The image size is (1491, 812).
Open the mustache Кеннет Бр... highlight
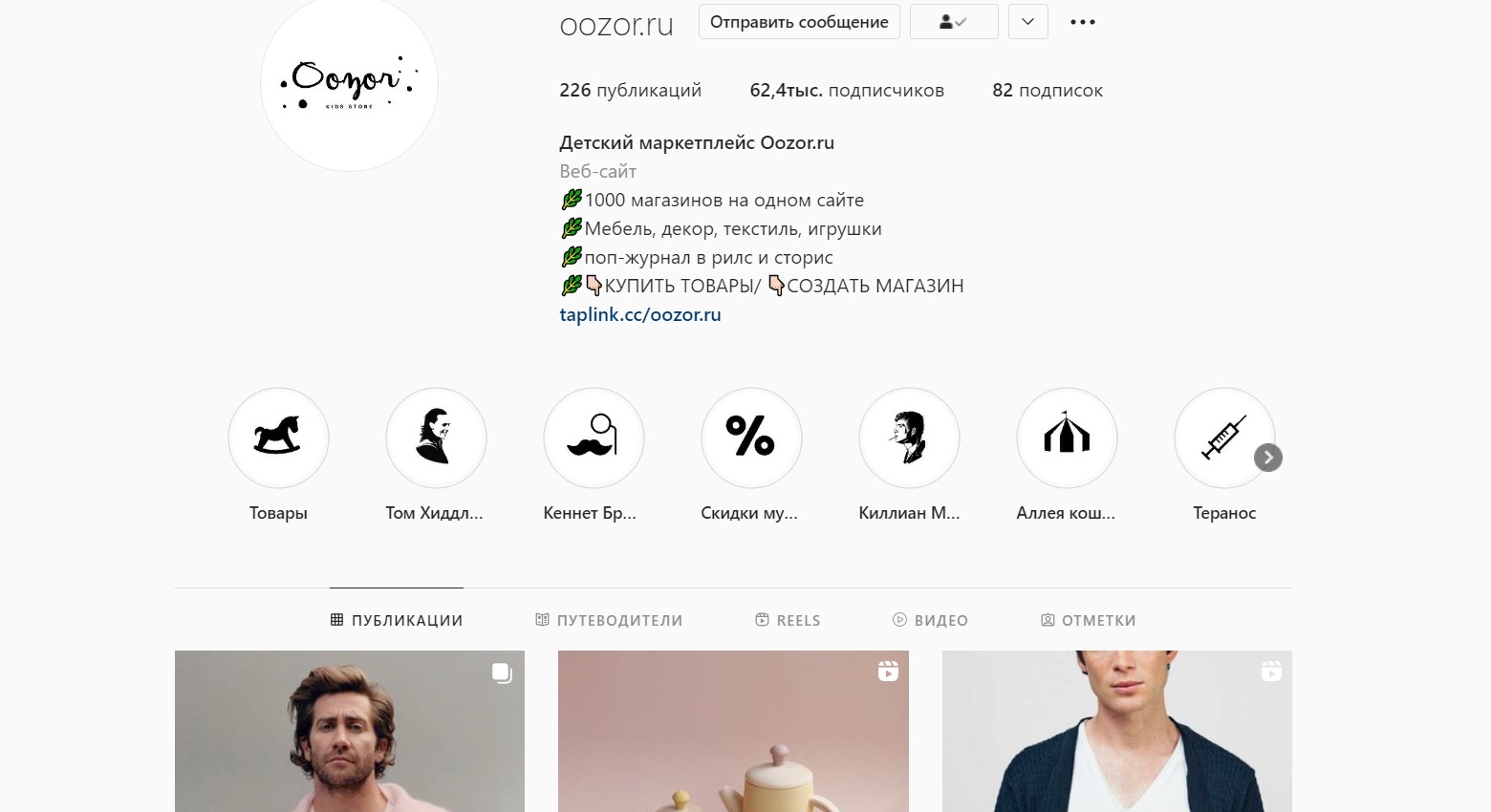[x=594, y=438]
